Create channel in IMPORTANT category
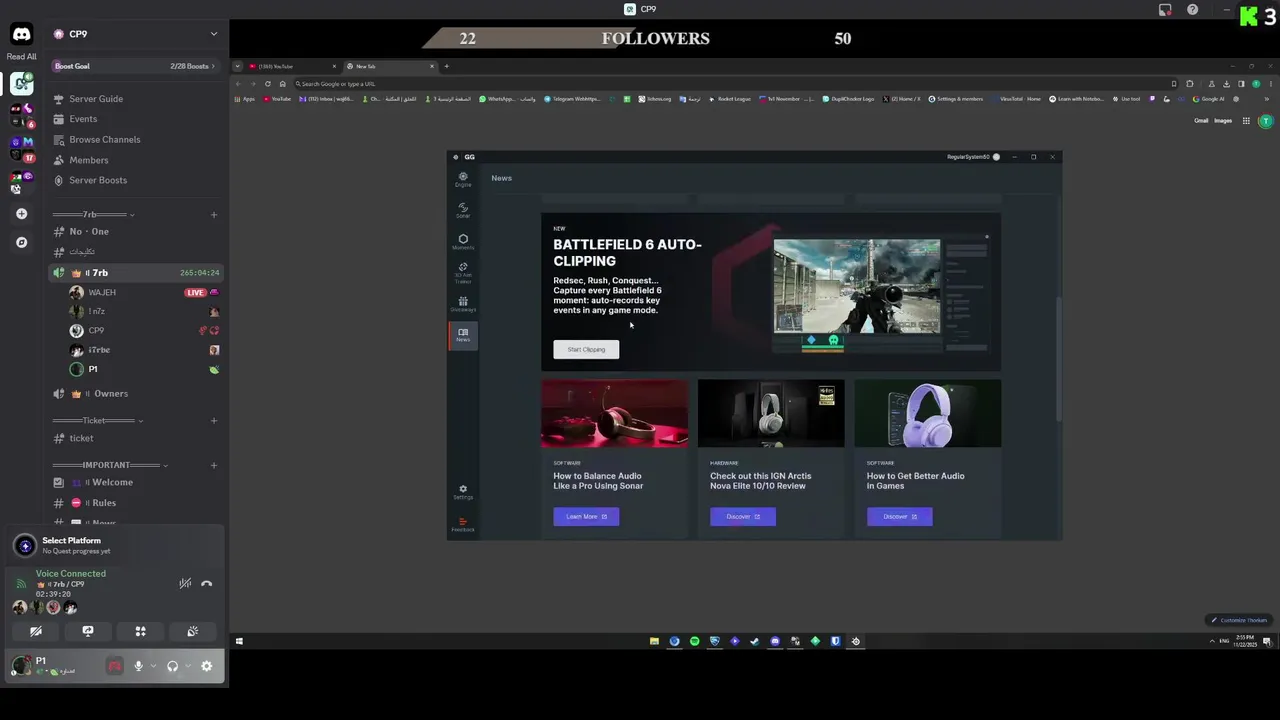Screen dimensions: 1280x720 [213, 465]
